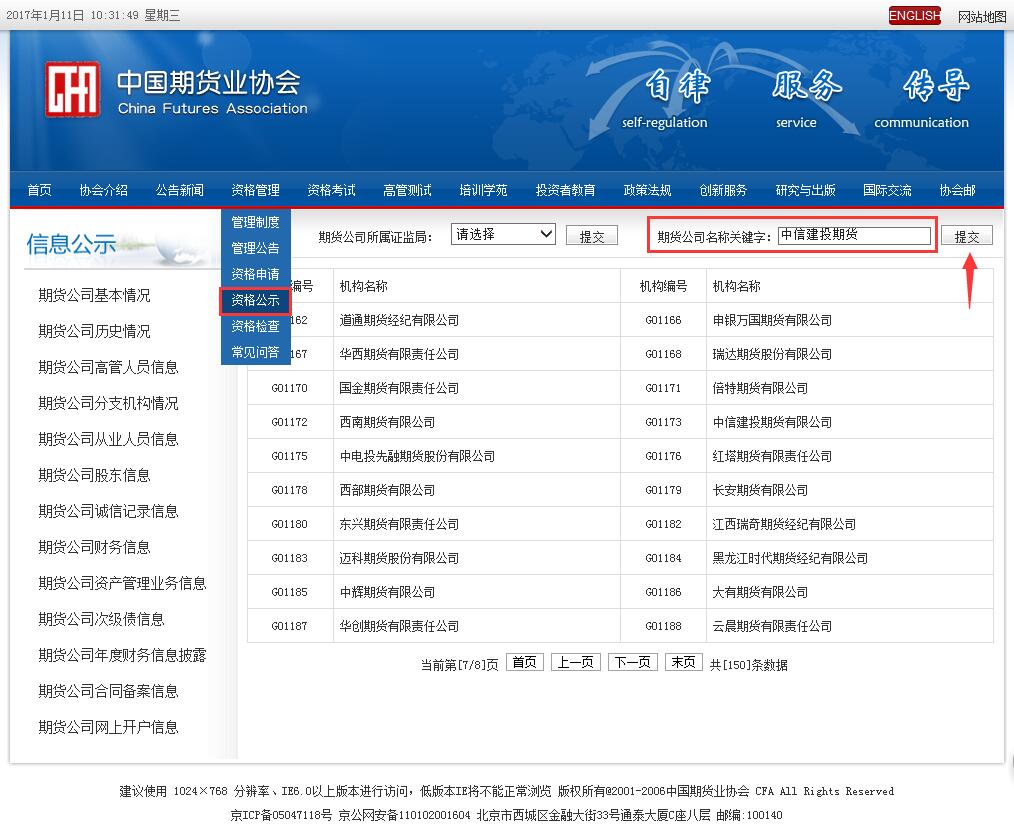Select 资格公示 in the dropdown menu
This screenshot has width=1014, height=832.
pos(255,300)
